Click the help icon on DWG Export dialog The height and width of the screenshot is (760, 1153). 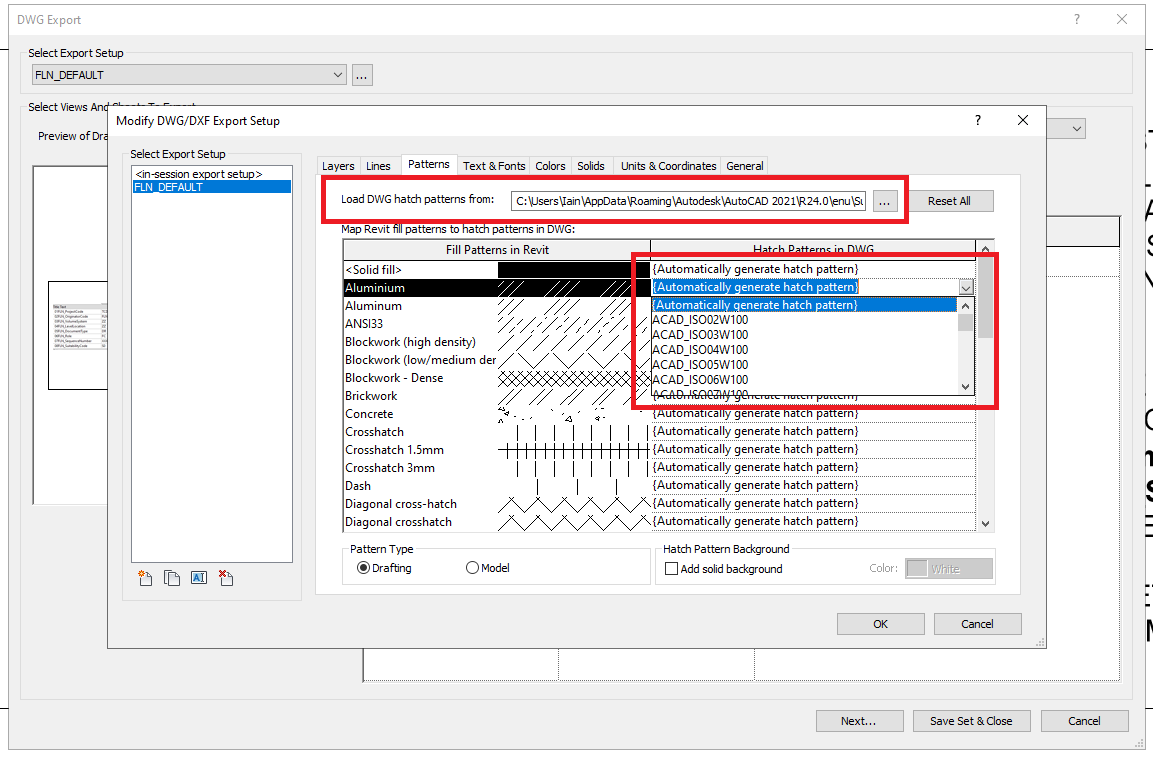click(1076, 19)
